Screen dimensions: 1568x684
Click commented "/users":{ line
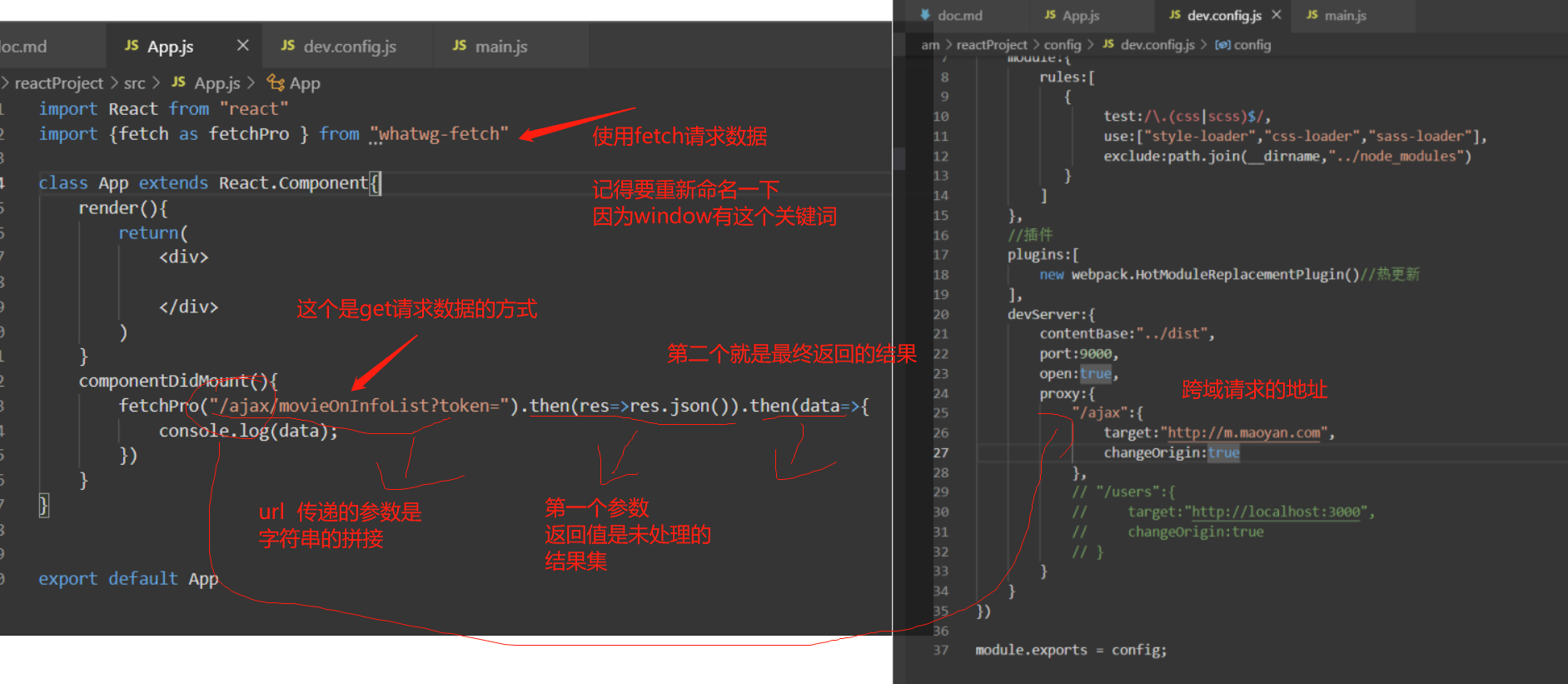(1123, 492)
